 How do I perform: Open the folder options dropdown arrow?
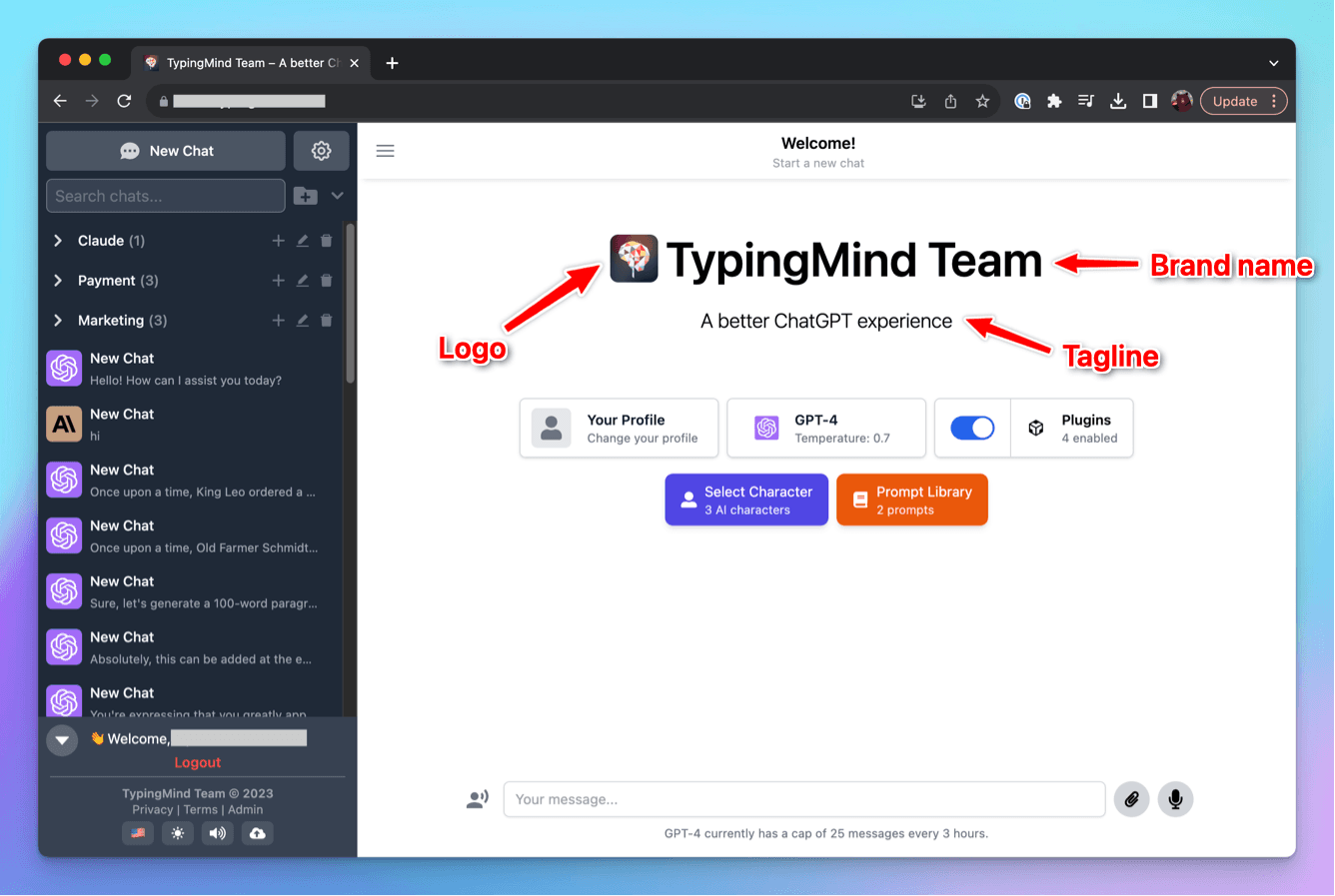[338, 196]
